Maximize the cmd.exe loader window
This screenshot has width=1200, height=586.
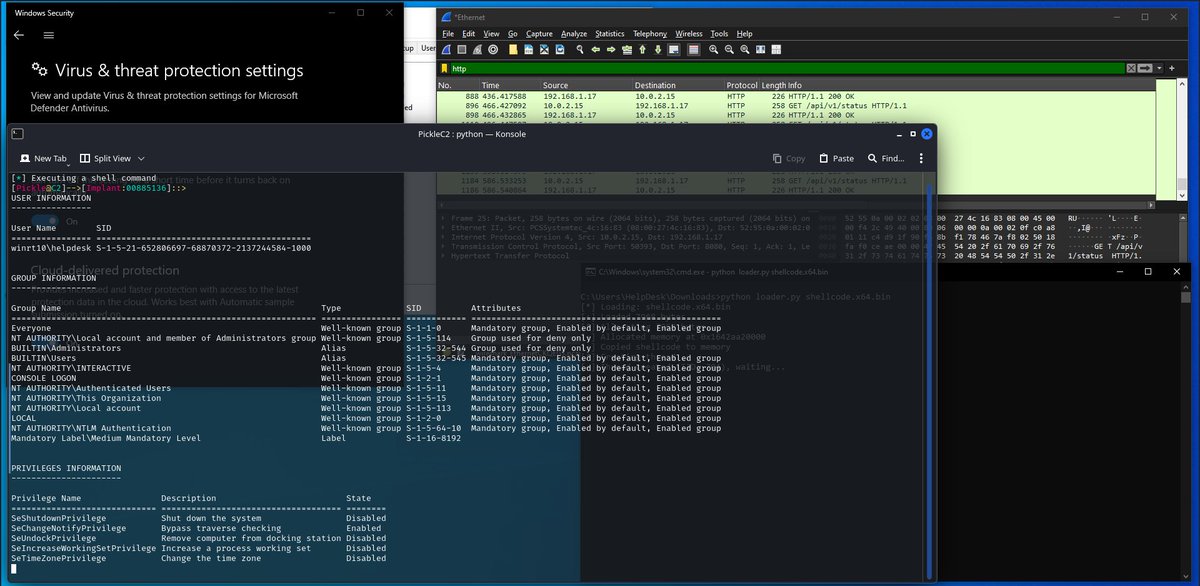[x=1148, y=271]
